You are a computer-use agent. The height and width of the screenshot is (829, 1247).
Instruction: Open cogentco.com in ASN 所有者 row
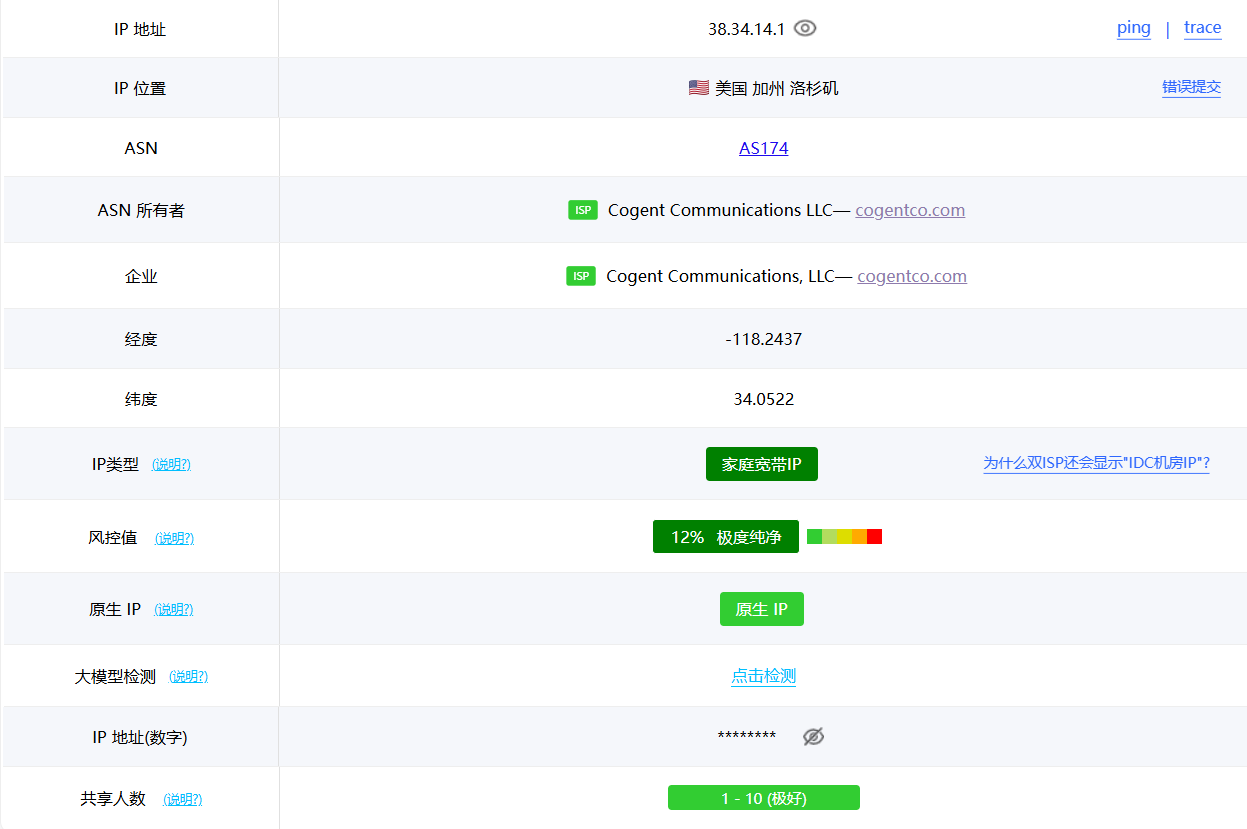click(x=910, y=210)
